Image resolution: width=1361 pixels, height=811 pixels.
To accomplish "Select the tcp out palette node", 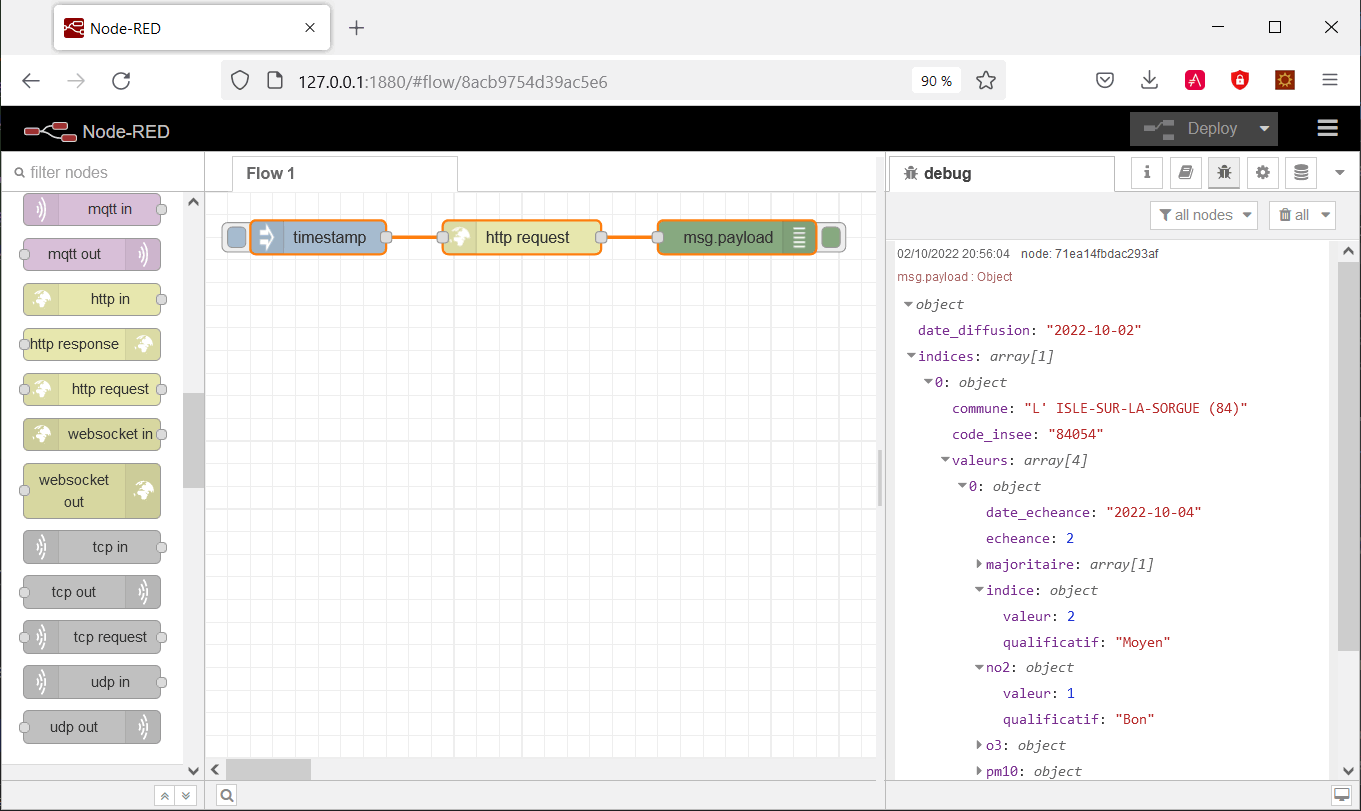I will click(x=92, y=592).
